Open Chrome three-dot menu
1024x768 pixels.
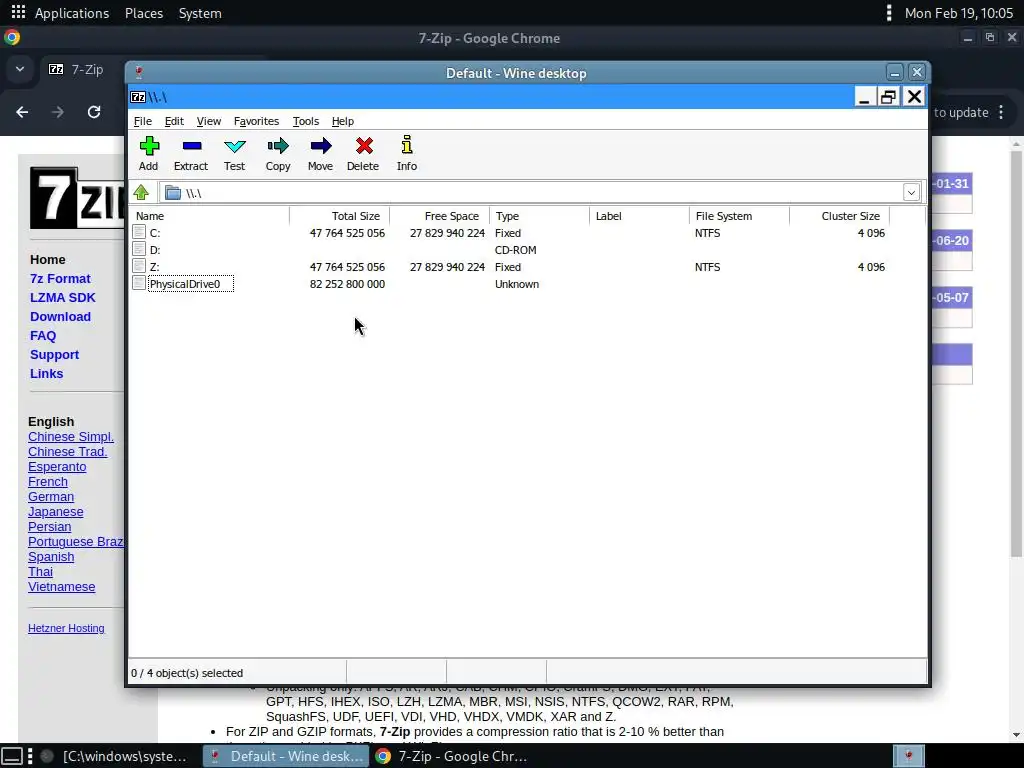(1001, 112)
